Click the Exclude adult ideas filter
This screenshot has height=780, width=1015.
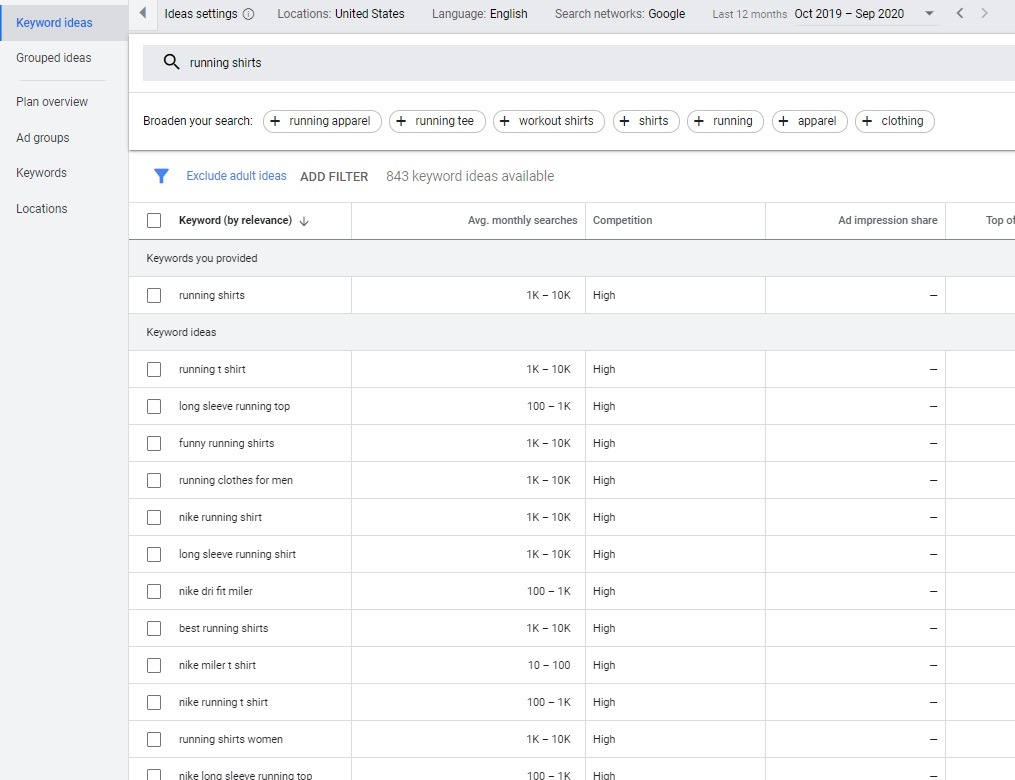coord(236,176)
